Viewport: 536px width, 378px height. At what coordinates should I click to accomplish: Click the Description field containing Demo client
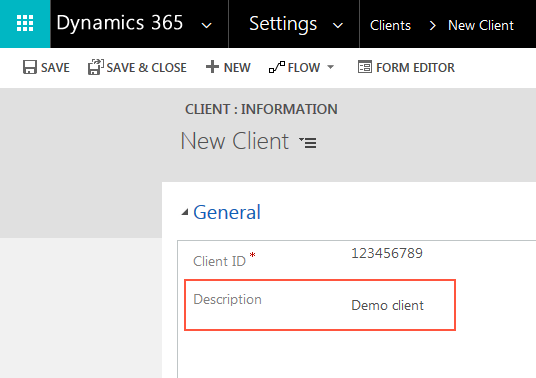point(320,305)
